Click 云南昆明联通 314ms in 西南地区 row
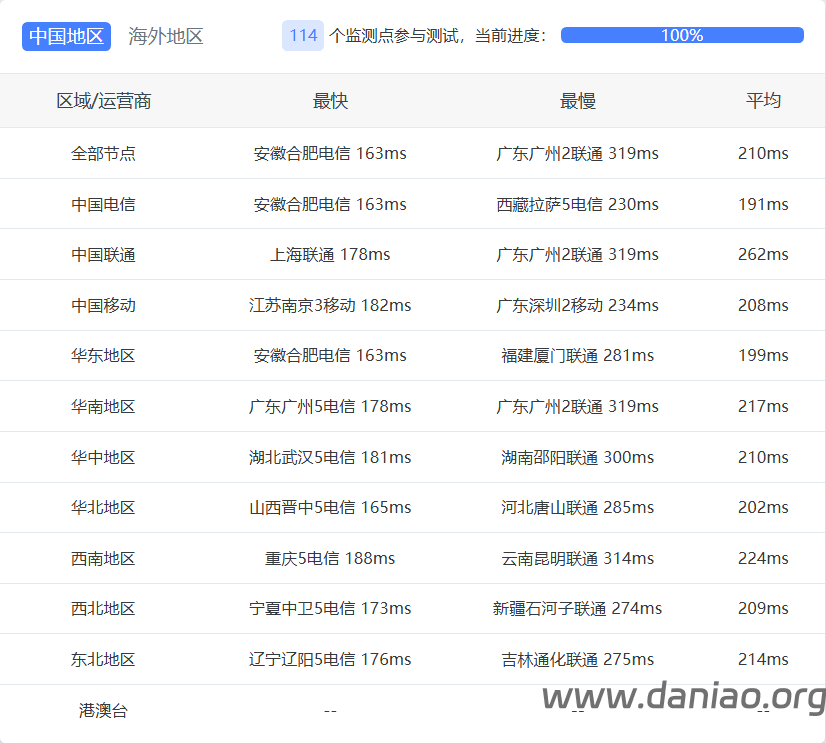The height and width of the screenshot is (743, 826). (x=577, y=558)
